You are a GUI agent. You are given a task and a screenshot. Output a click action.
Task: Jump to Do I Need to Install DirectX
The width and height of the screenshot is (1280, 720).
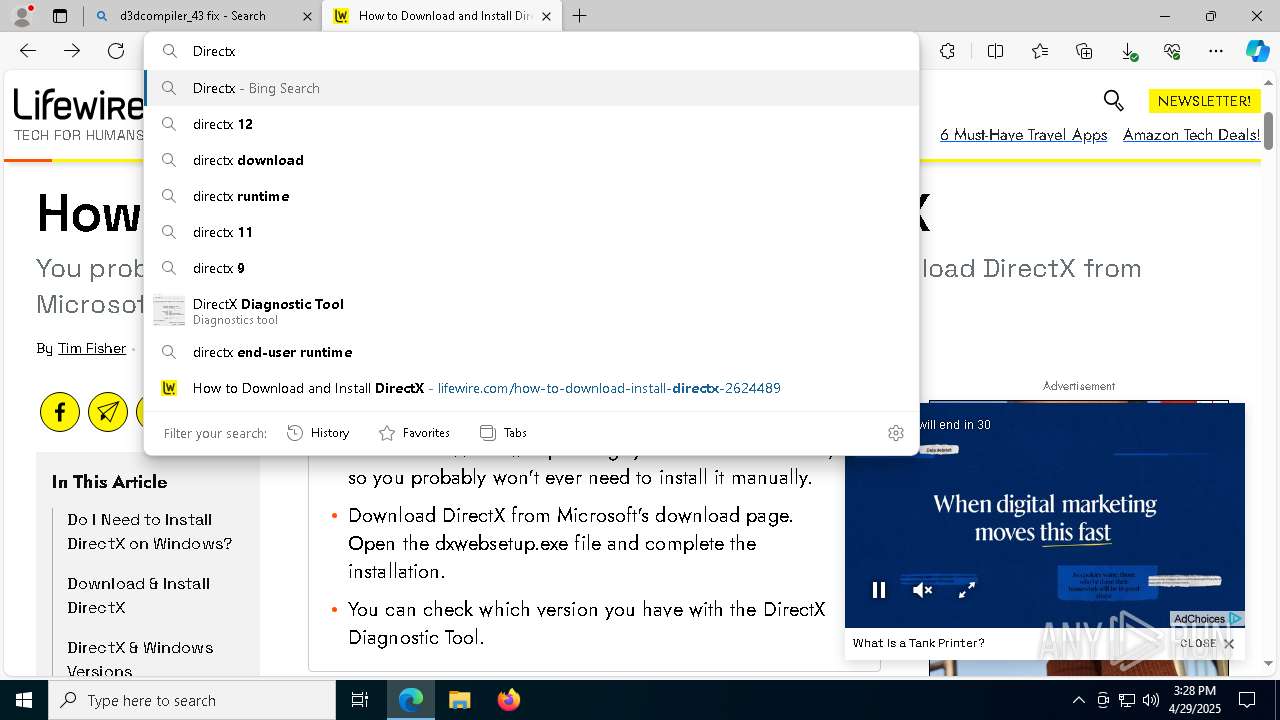[x=149, y=532]
